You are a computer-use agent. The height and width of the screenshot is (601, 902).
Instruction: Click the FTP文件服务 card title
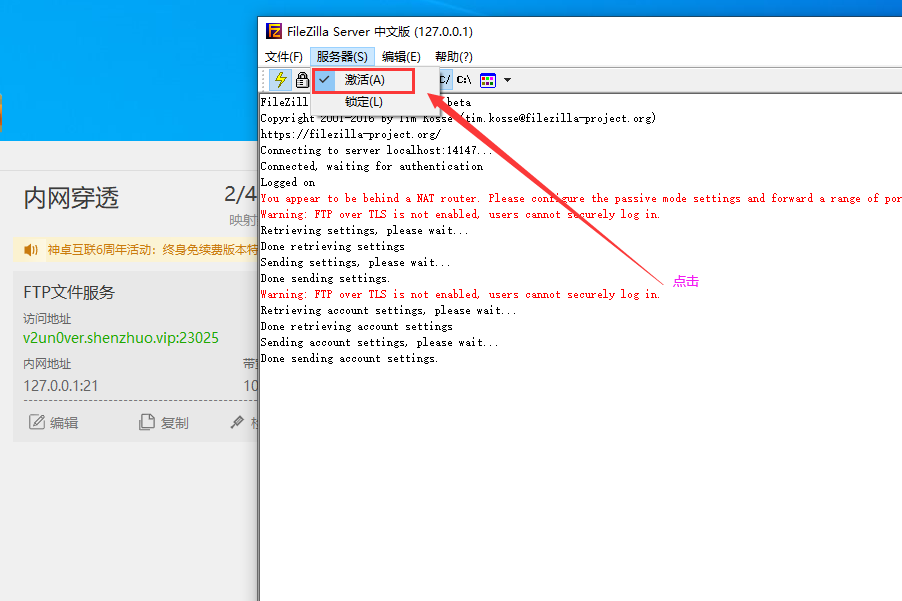pyautogui.click(x=69, y=292)
